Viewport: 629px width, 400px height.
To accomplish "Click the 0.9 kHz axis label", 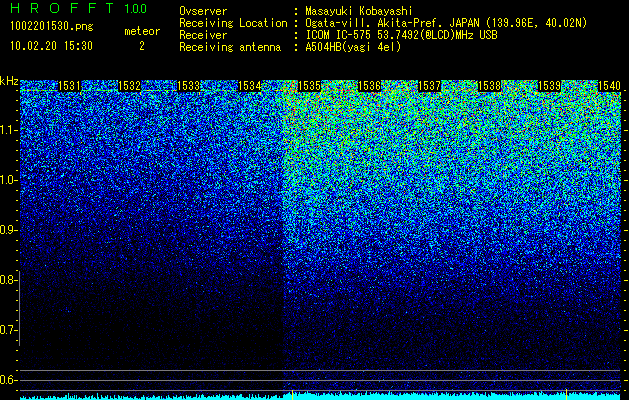I will [x=7, y=230].
